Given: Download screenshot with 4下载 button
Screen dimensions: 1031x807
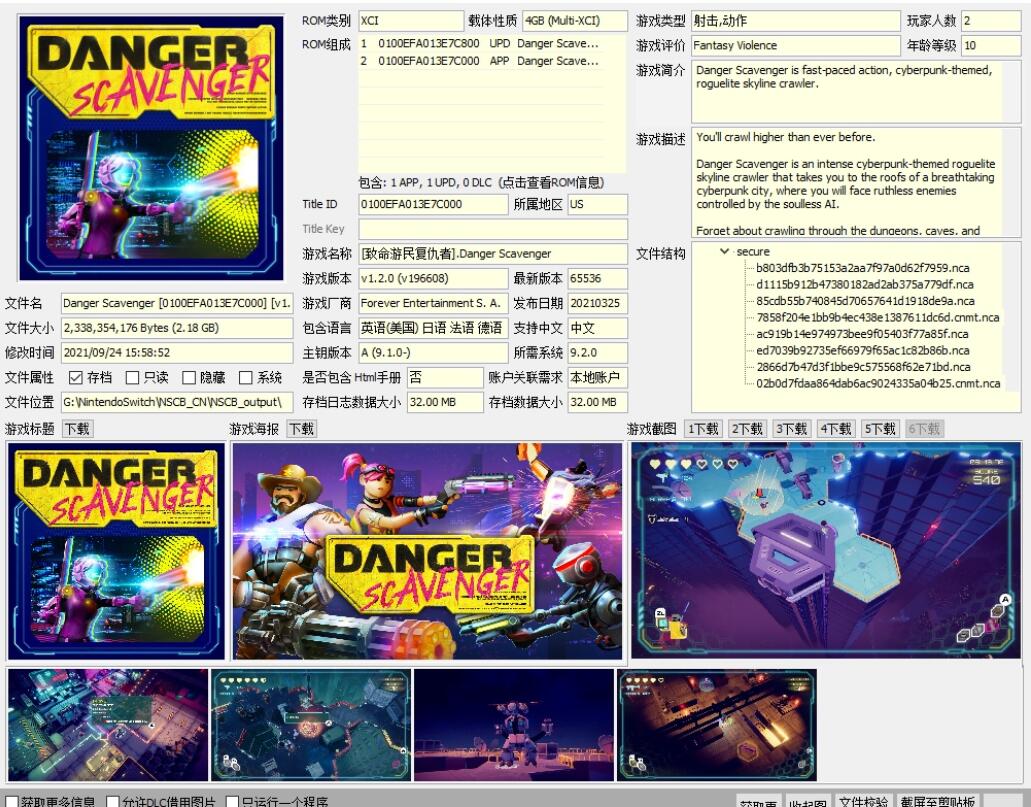Looking at the screenshot, I should [x=836, y=429].
